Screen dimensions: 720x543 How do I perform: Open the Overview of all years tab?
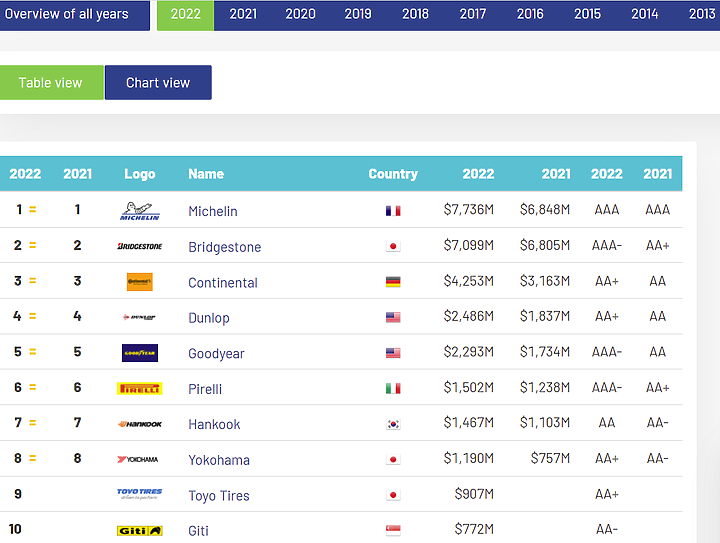67,14
